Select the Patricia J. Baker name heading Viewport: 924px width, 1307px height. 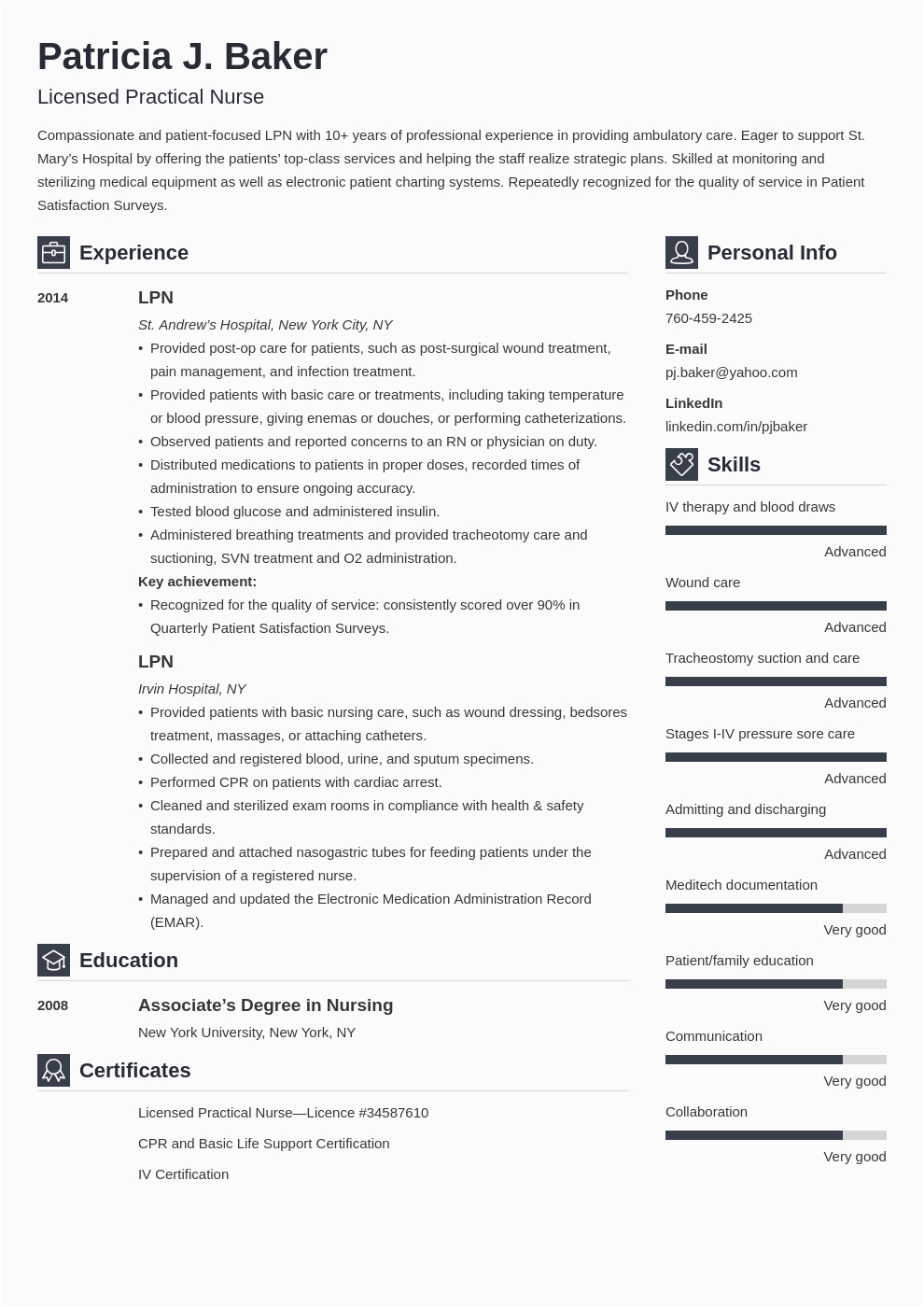182,57
